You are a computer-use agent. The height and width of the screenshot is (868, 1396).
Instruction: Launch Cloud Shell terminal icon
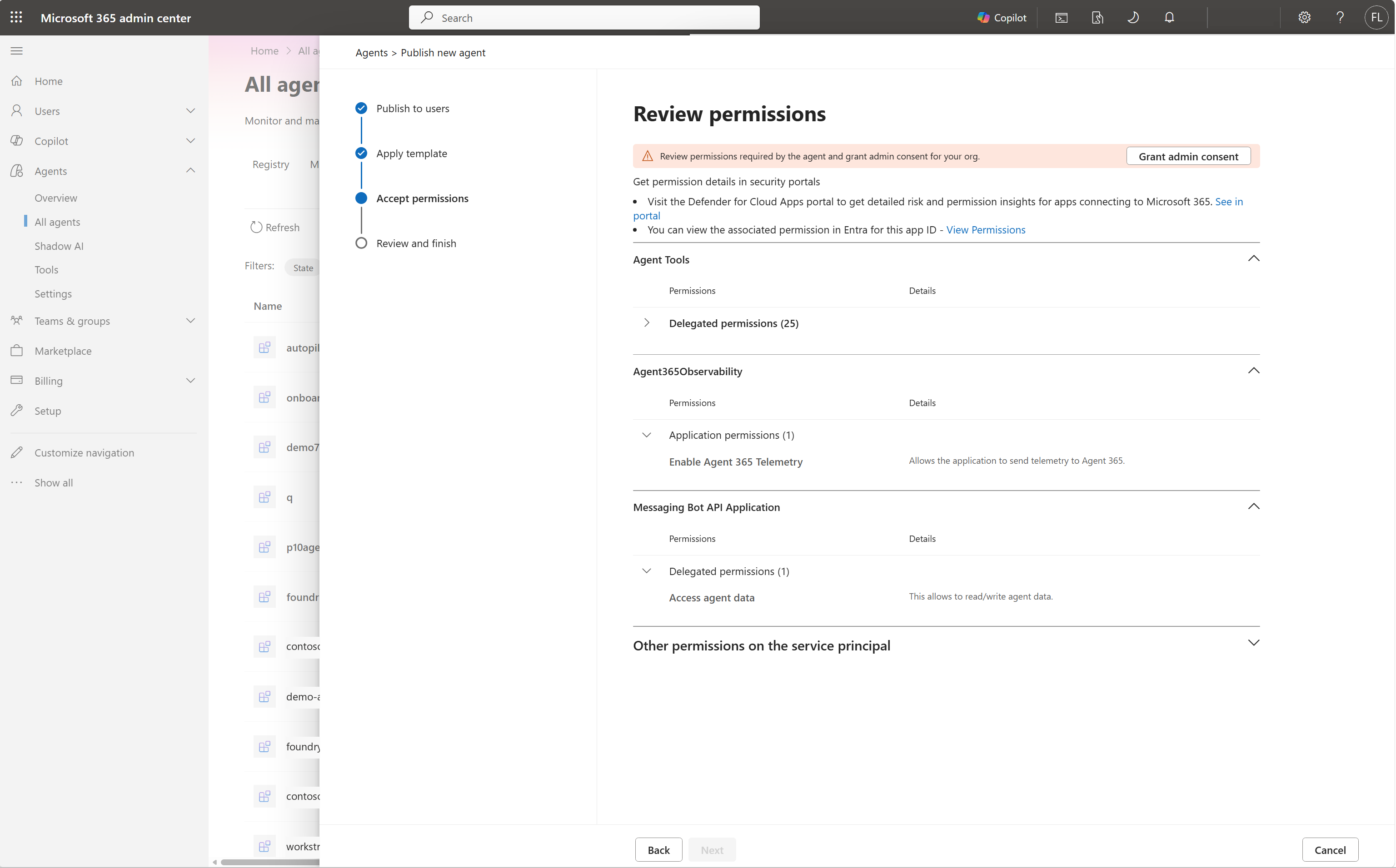click(1061, 18)
